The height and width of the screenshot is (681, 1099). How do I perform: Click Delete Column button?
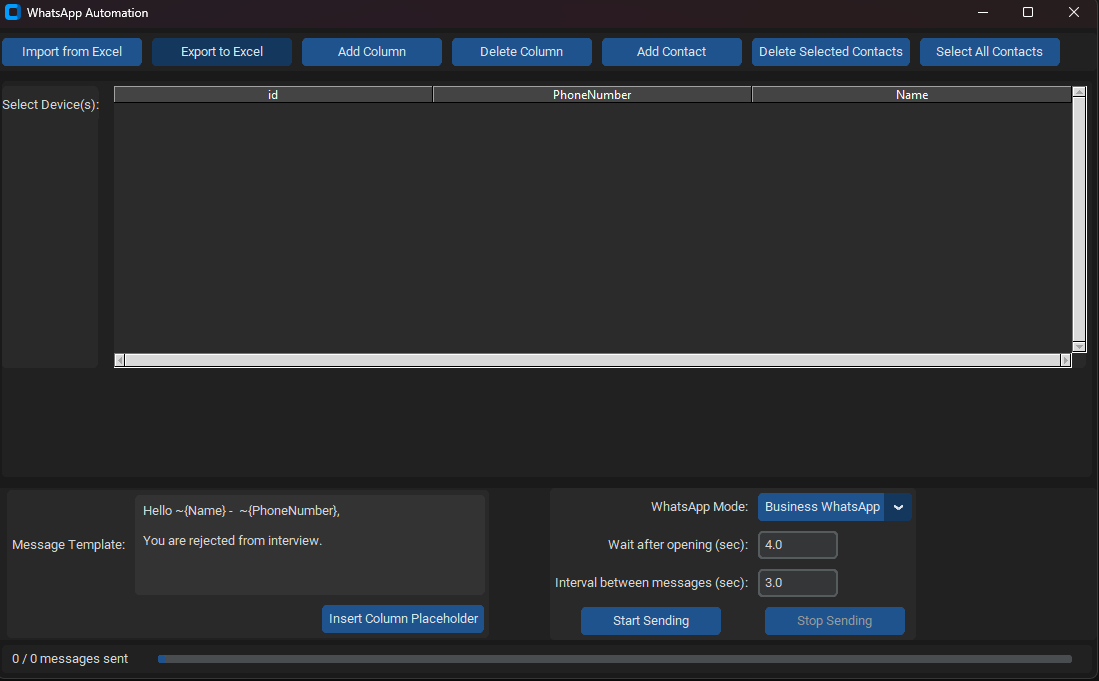point(521,52)
